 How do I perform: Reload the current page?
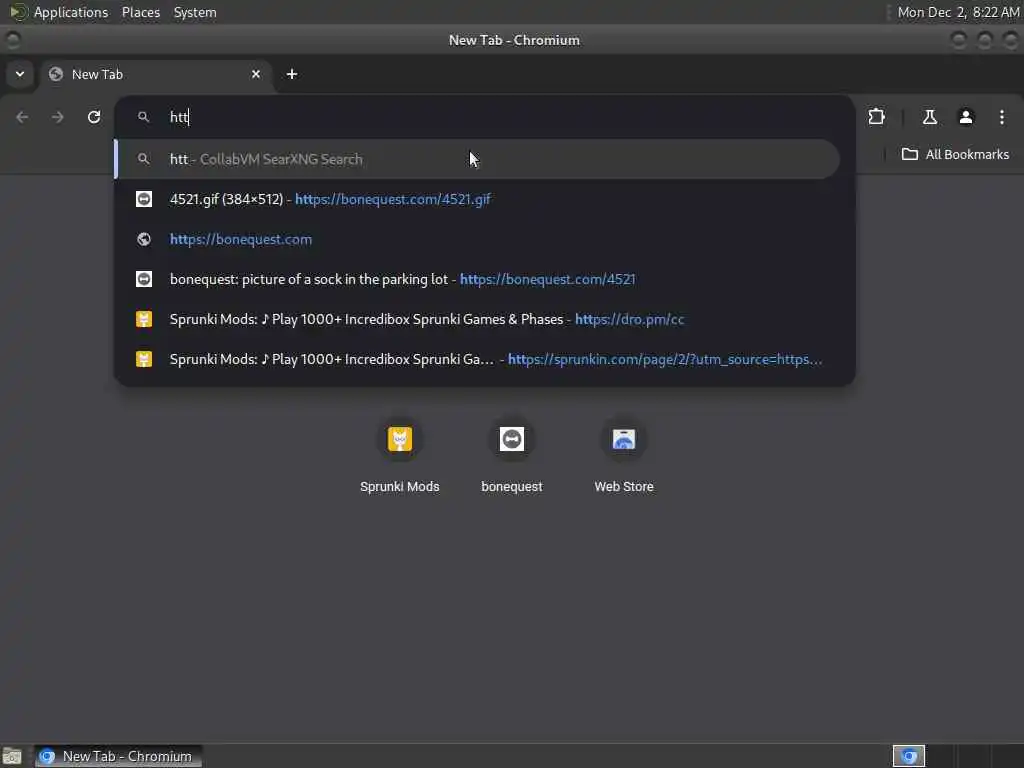[94, 117]
